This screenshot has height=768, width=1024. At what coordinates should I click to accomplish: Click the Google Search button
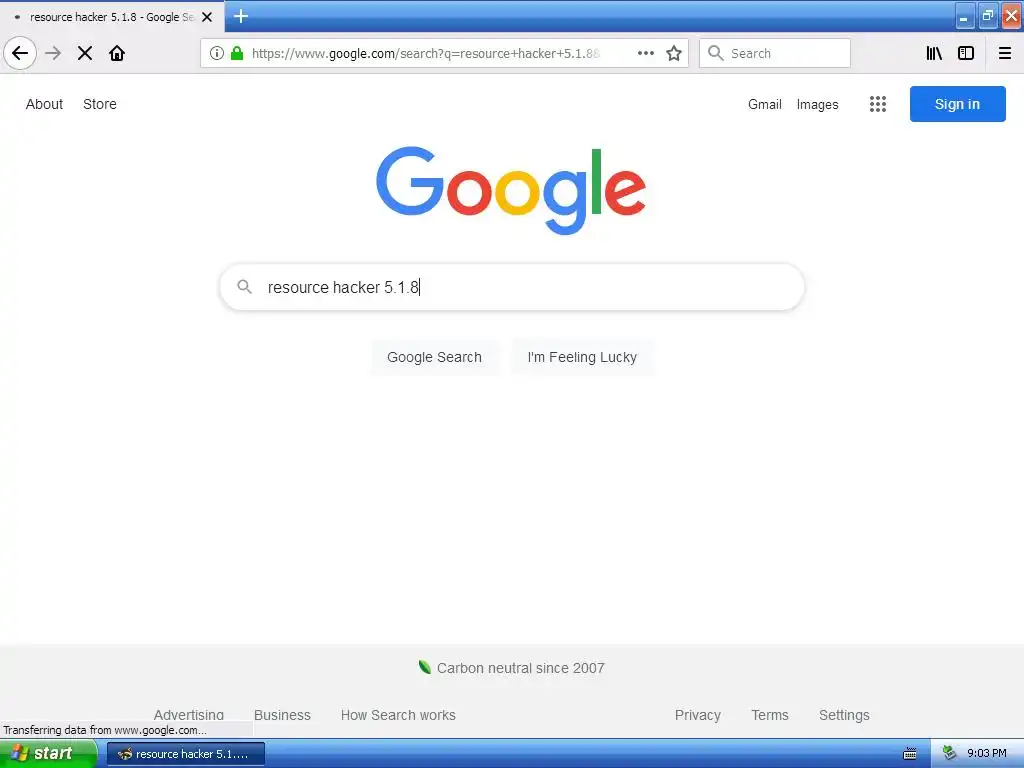434,357
